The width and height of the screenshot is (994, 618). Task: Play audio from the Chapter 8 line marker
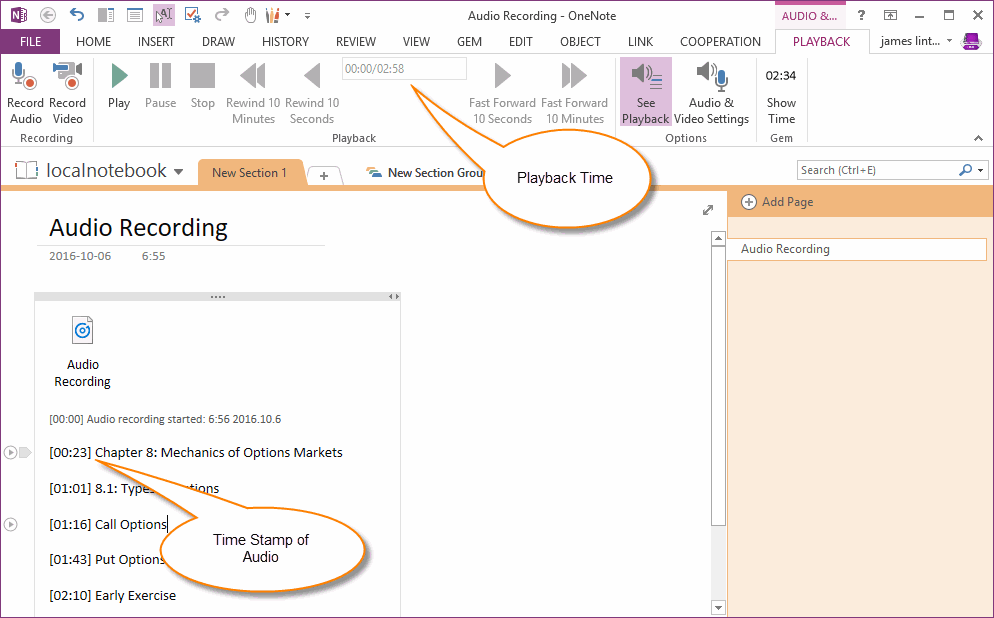pos(10,453)
